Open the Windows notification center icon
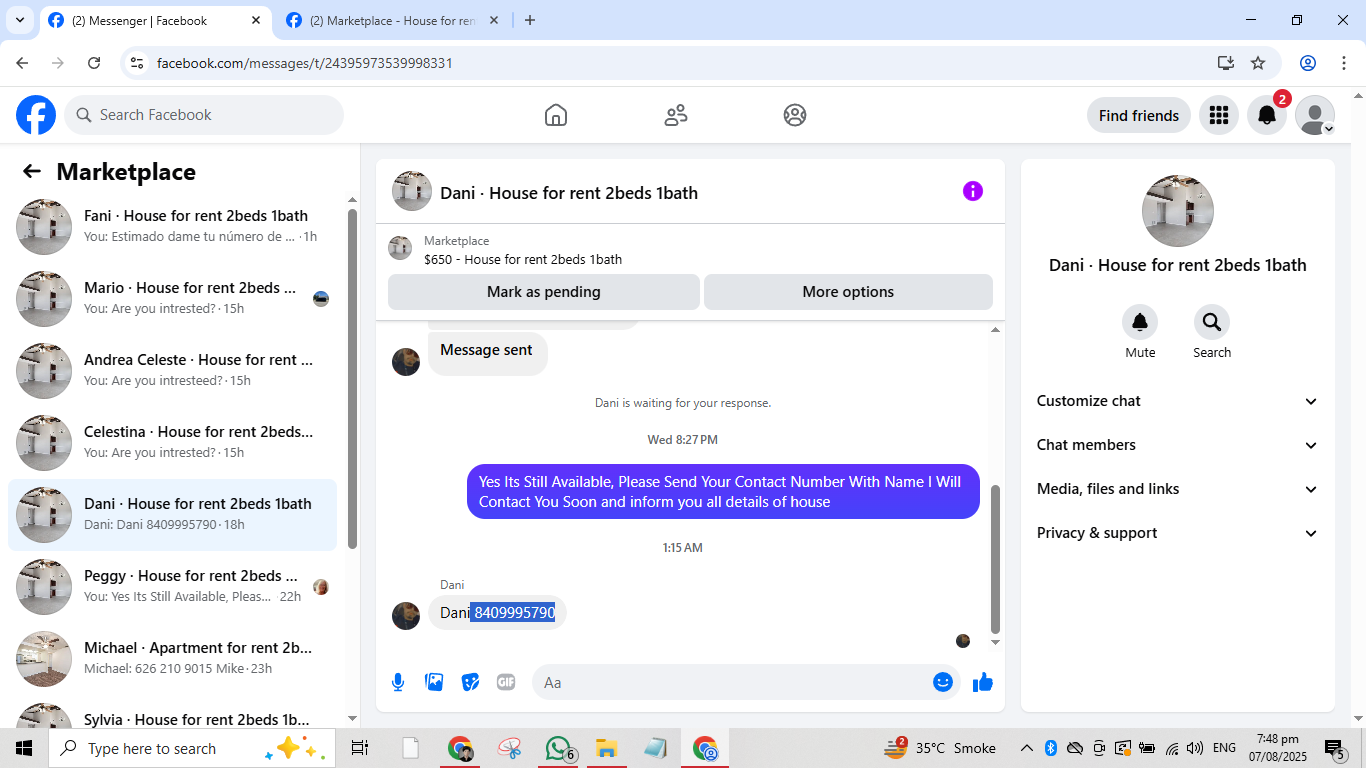This screenshot has width=1366, height=768. point(1335,748)
